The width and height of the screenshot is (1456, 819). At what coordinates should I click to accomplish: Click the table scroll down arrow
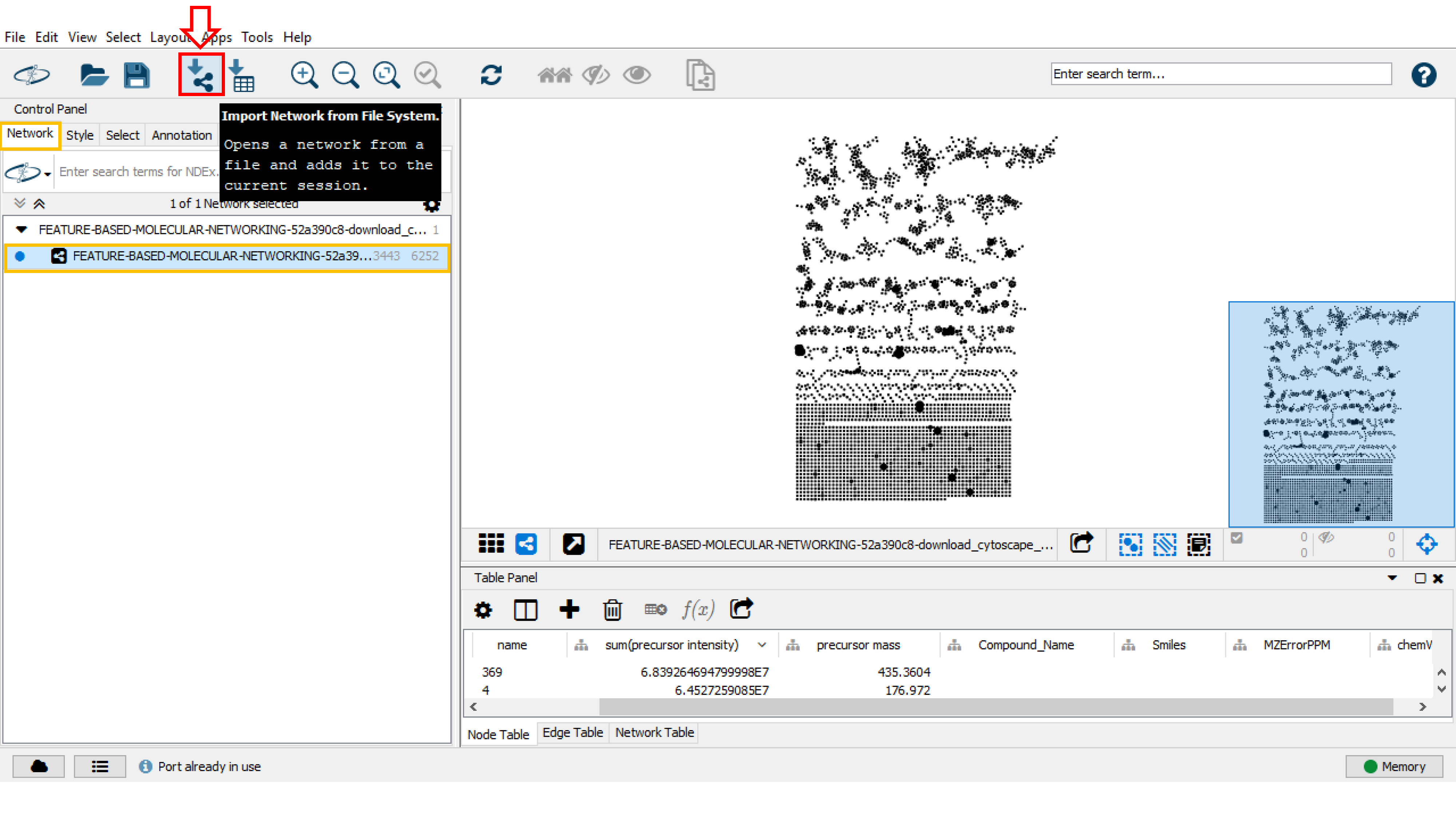click(x=1441, y=688)
